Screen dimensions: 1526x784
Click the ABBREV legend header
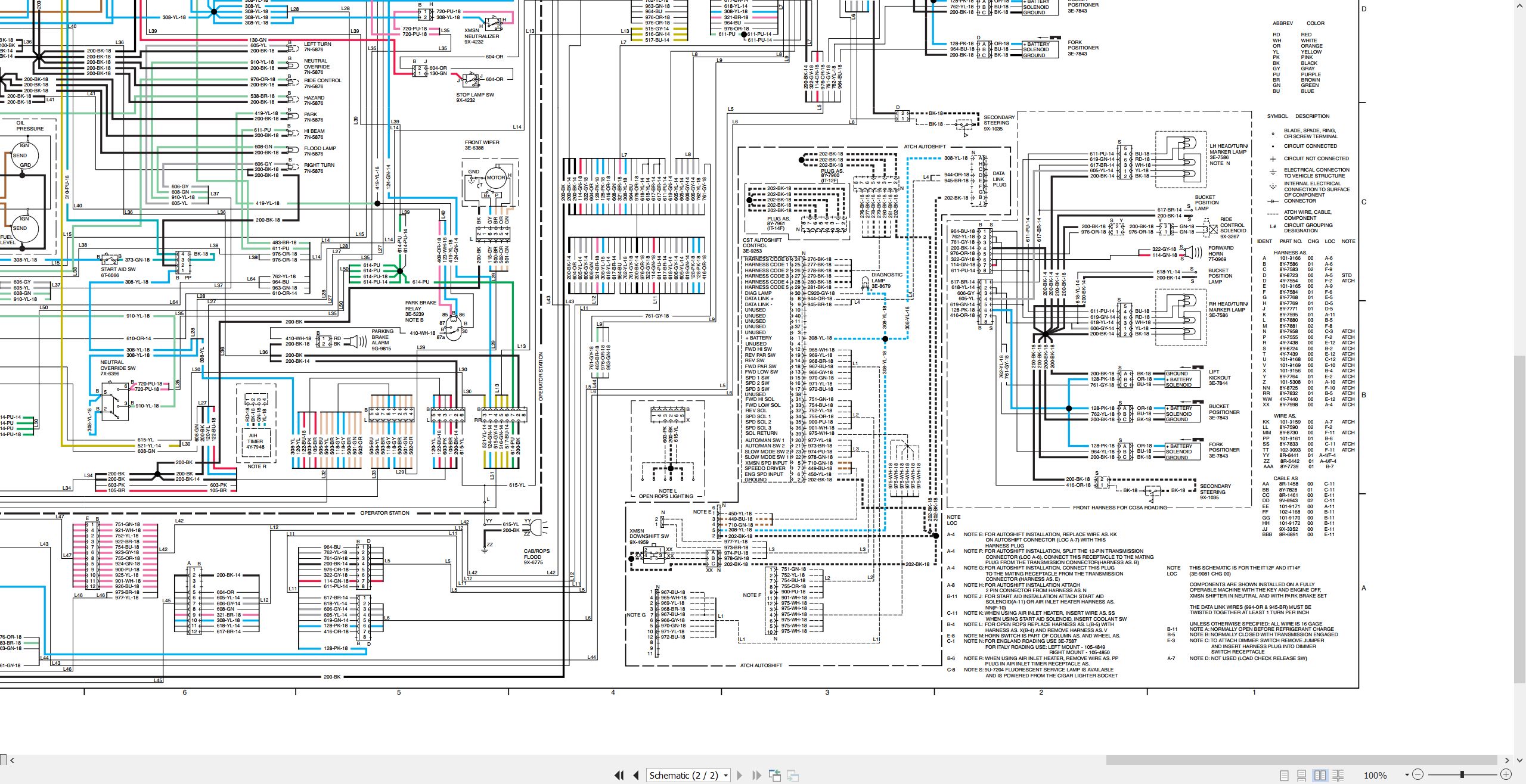pyautogui.click(x=1283, y=23)
